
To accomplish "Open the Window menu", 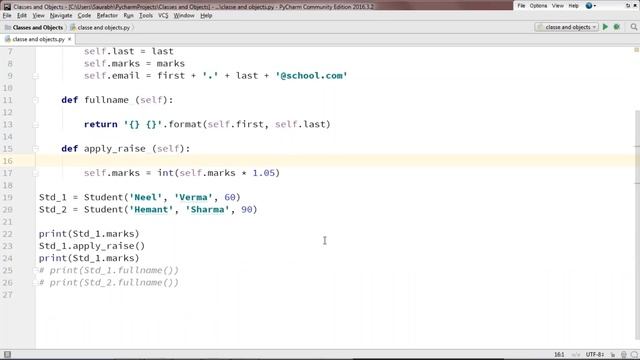I will coord(184,16).
